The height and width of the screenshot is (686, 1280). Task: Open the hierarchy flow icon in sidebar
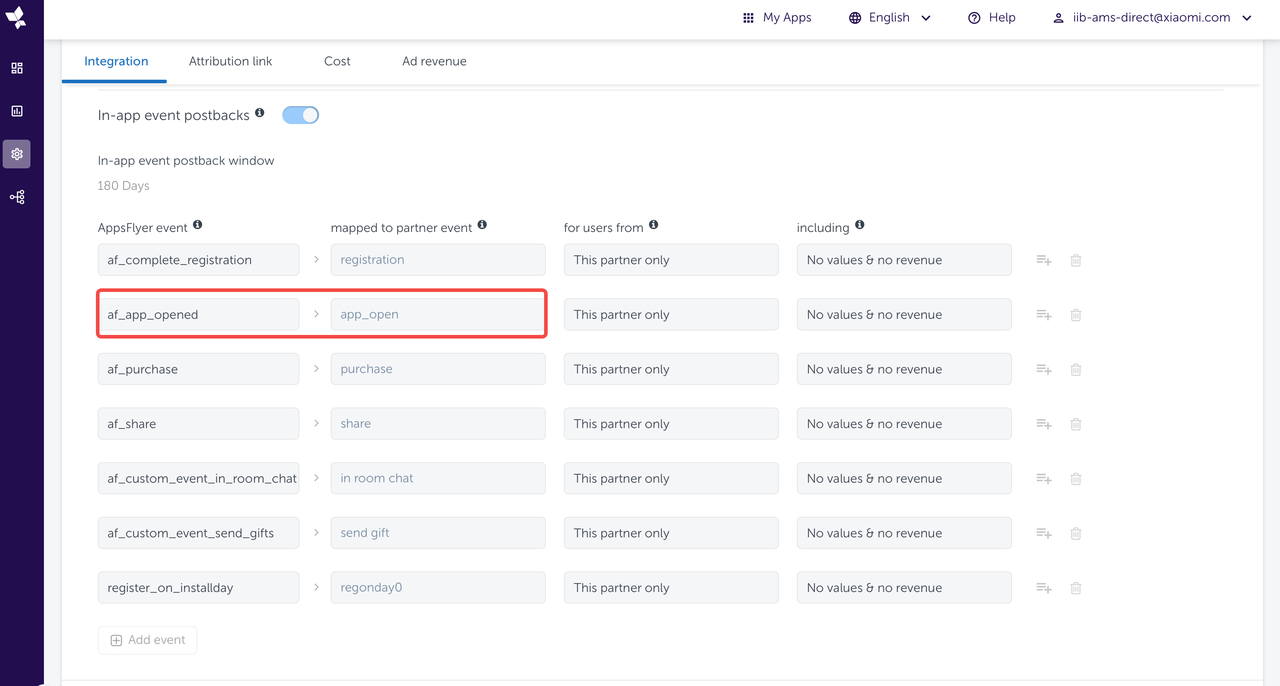[17, 197]
